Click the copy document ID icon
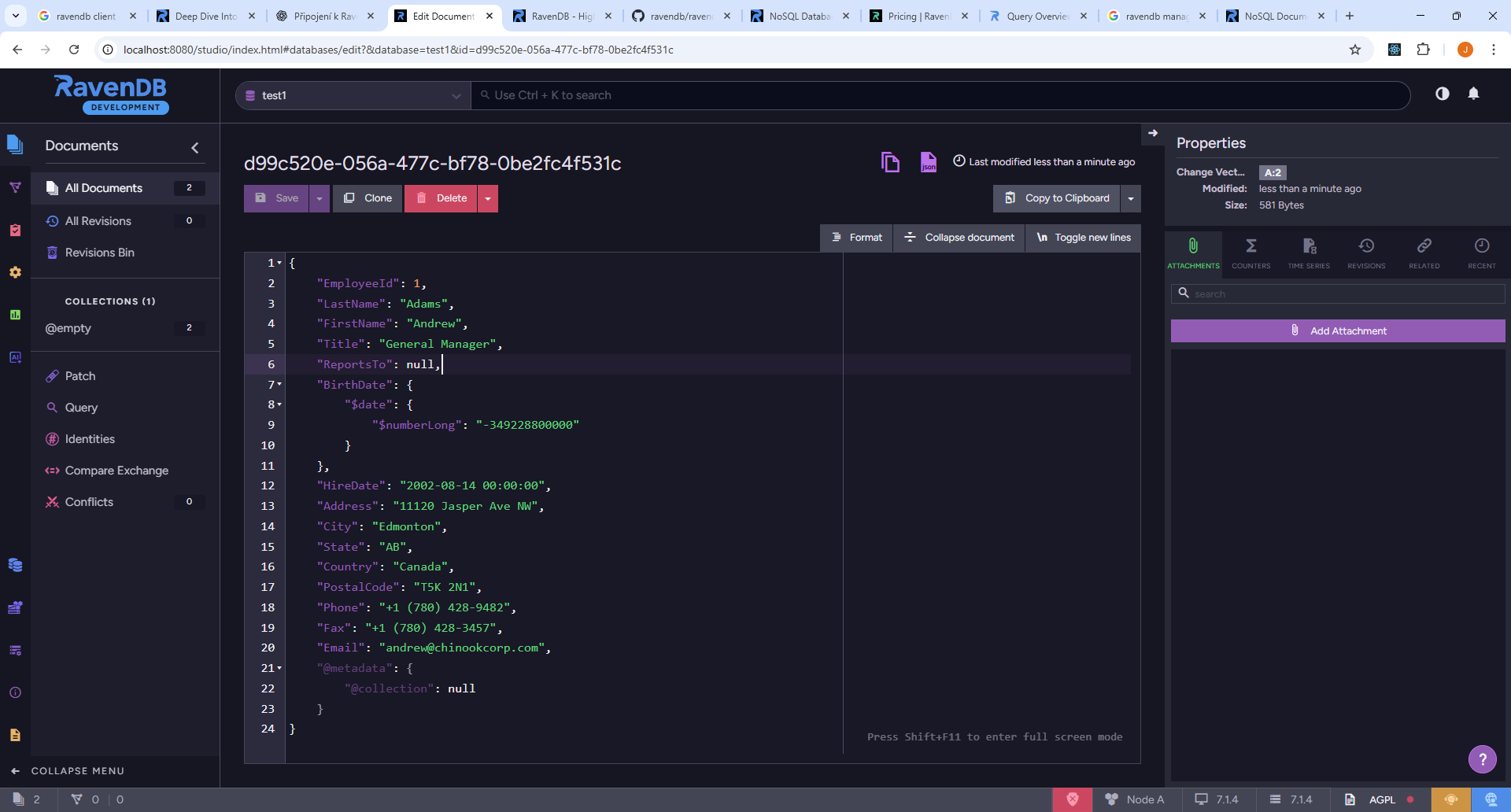Viewport: 1511px width, 812px height. pyautogui.click(x=890, y=162)
